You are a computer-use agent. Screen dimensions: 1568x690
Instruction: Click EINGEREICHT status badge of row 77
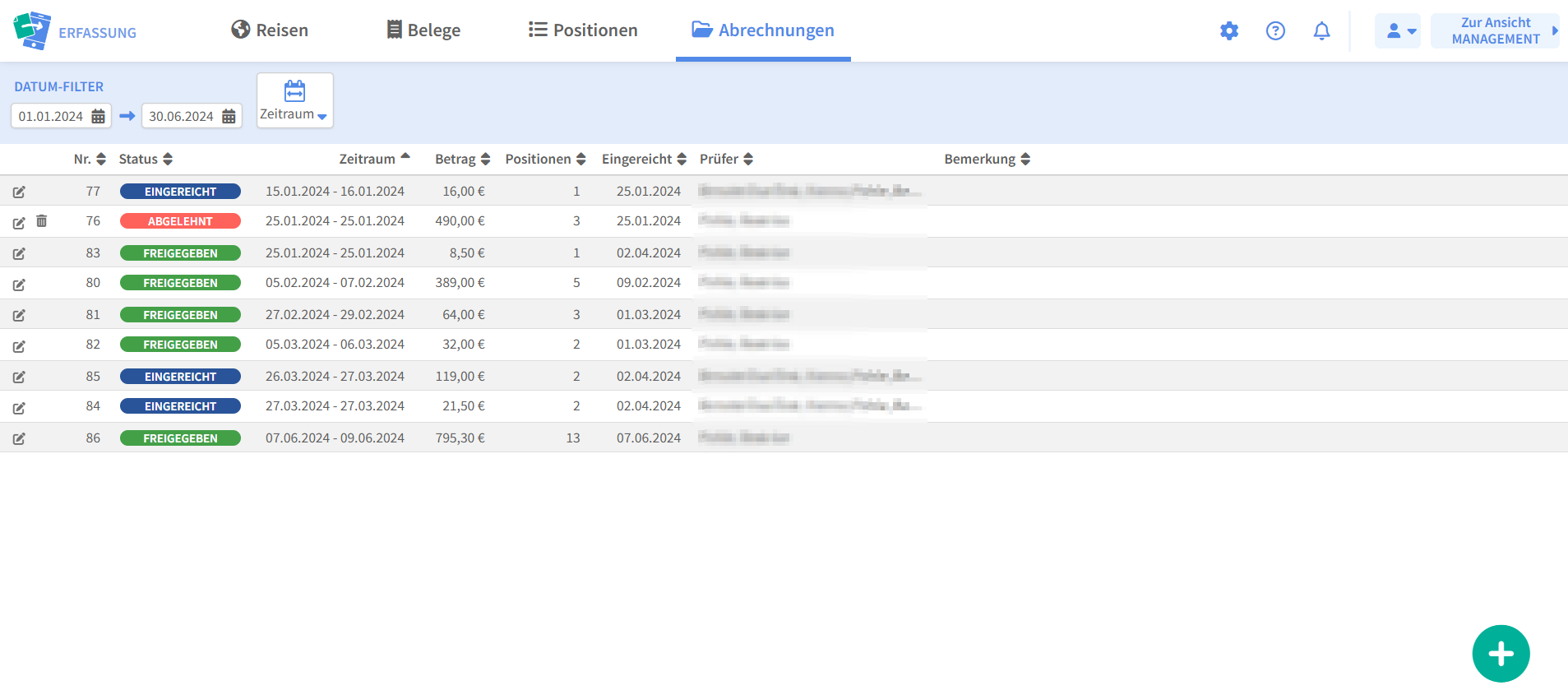(180, 192)
